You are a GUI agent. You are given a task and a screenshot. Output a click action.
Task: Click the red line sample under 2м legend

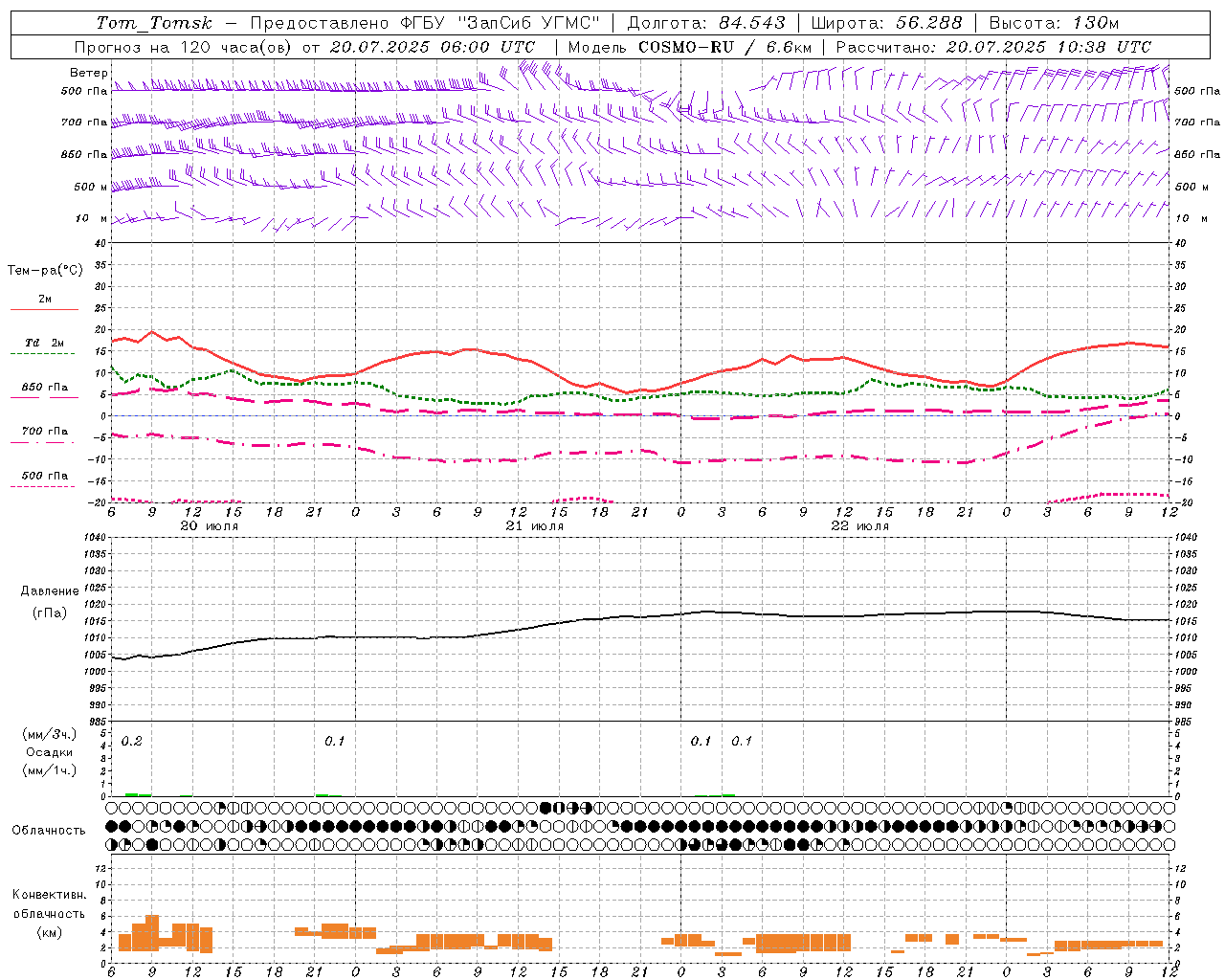[44, 310]
